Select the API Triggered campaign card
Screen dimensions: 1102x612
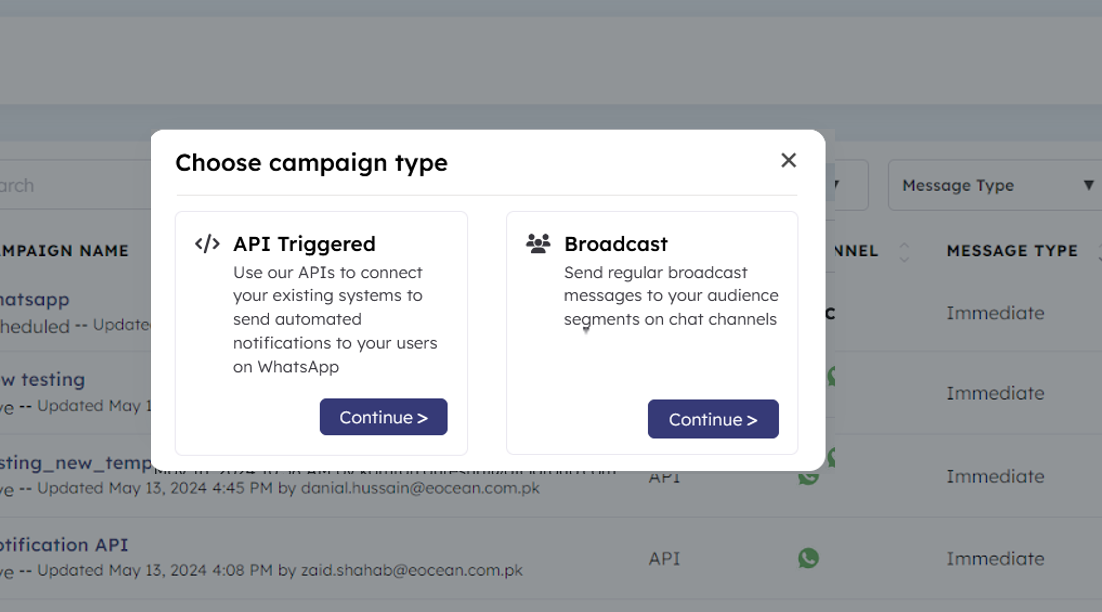[321, 330]
